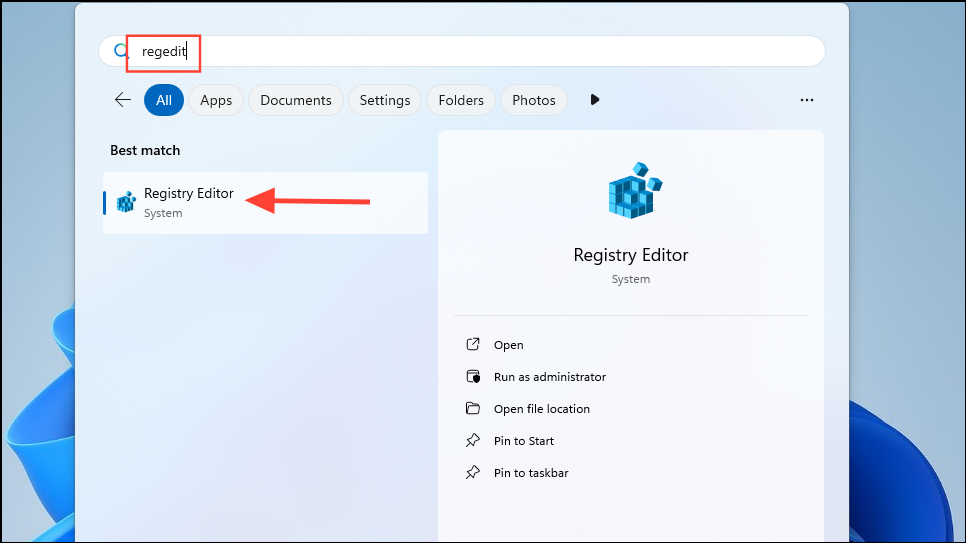Click large Registry Editor icon in preview
The image size is (966, 543).
point(635,190)
